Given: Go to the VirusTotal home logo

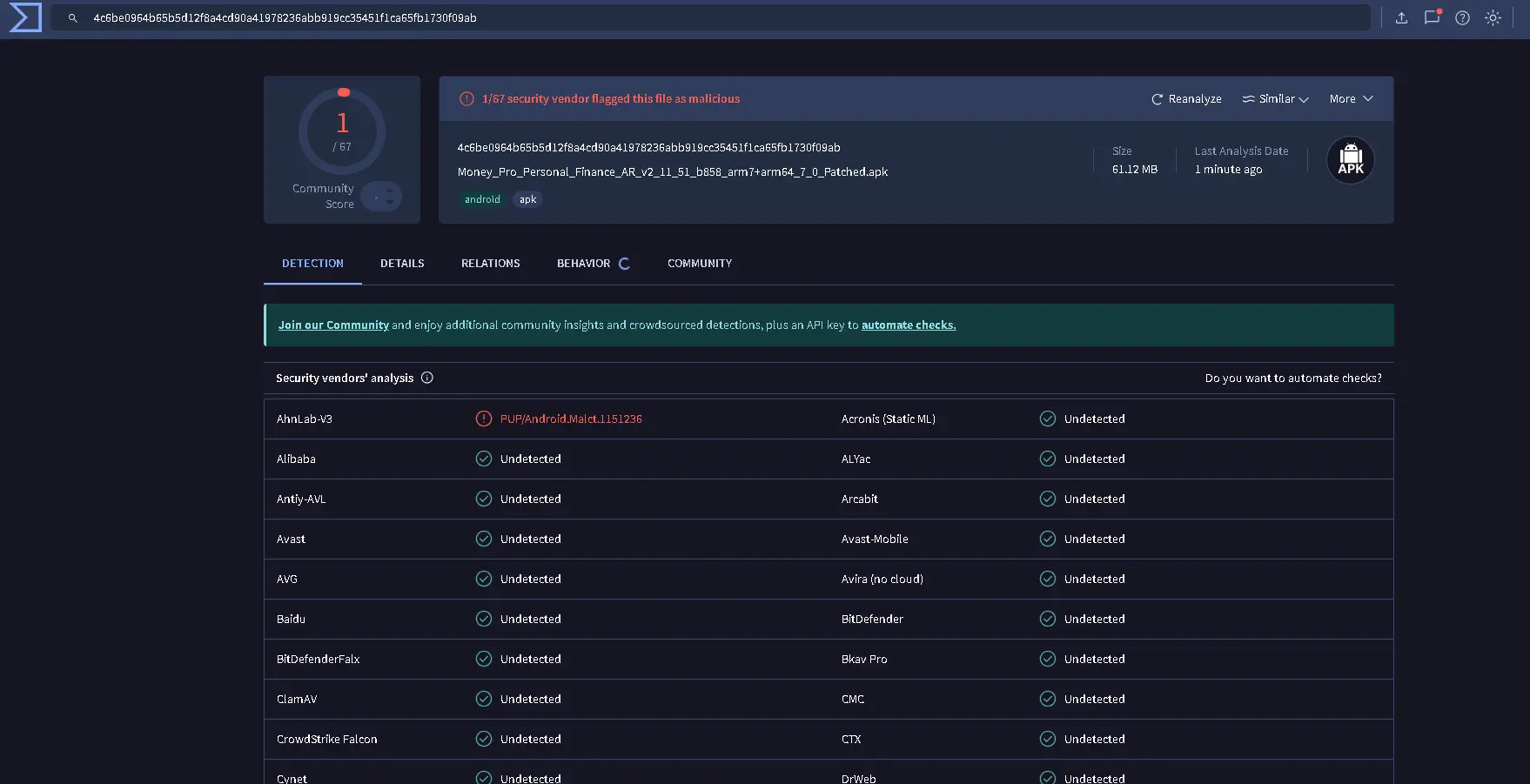Looking at the screenshot, I should coord(25,17).
